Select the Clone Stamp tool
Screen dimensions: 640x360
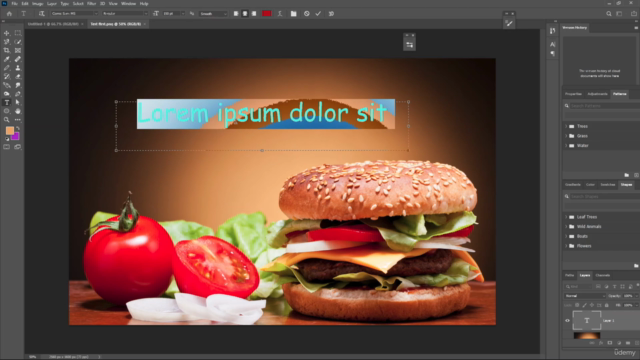point(18,68)
